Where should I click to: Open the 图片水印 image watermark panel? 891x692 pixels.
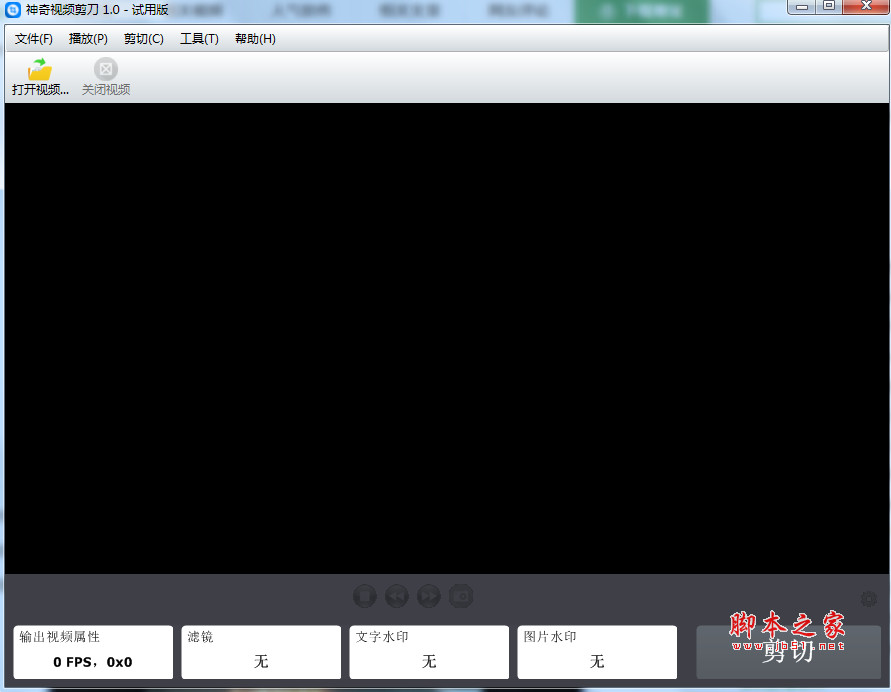point(596,652)
